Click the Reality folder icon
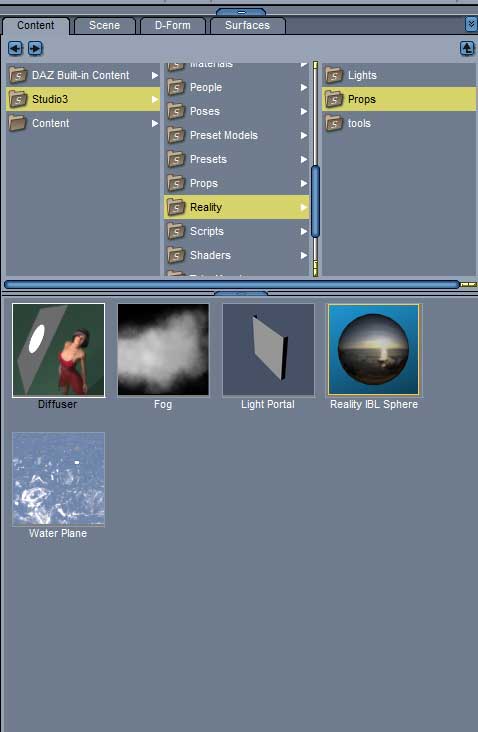This screenshot has height=732, width=478. (176, 207)
